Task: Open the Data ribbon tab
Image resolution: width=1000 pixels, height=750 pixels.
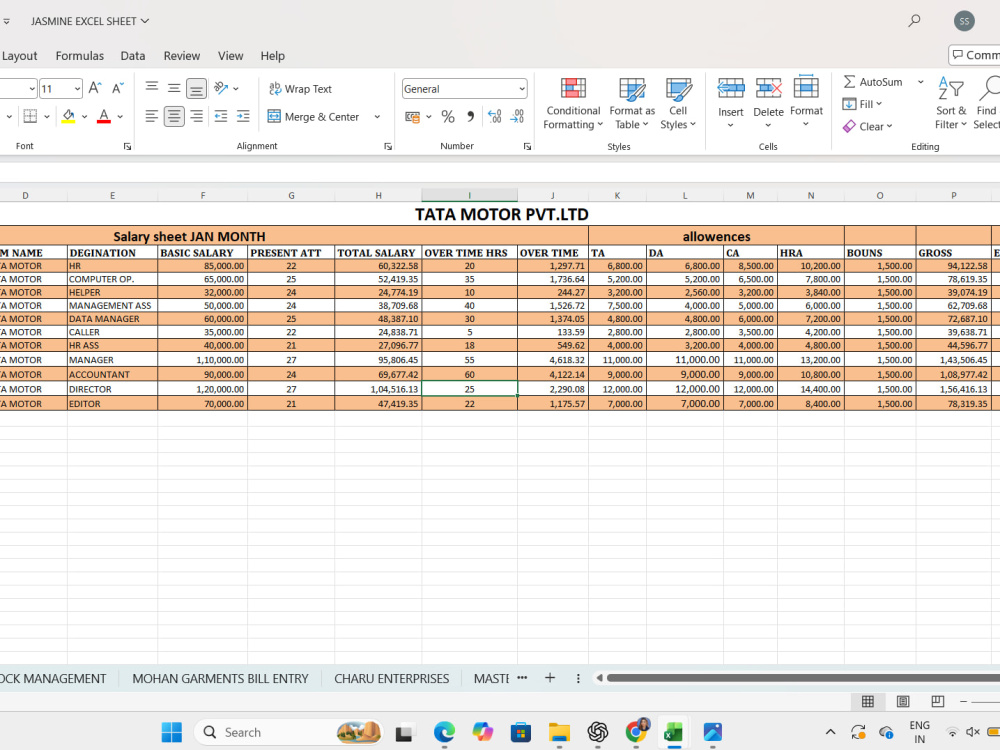Action: pos(133,56)
